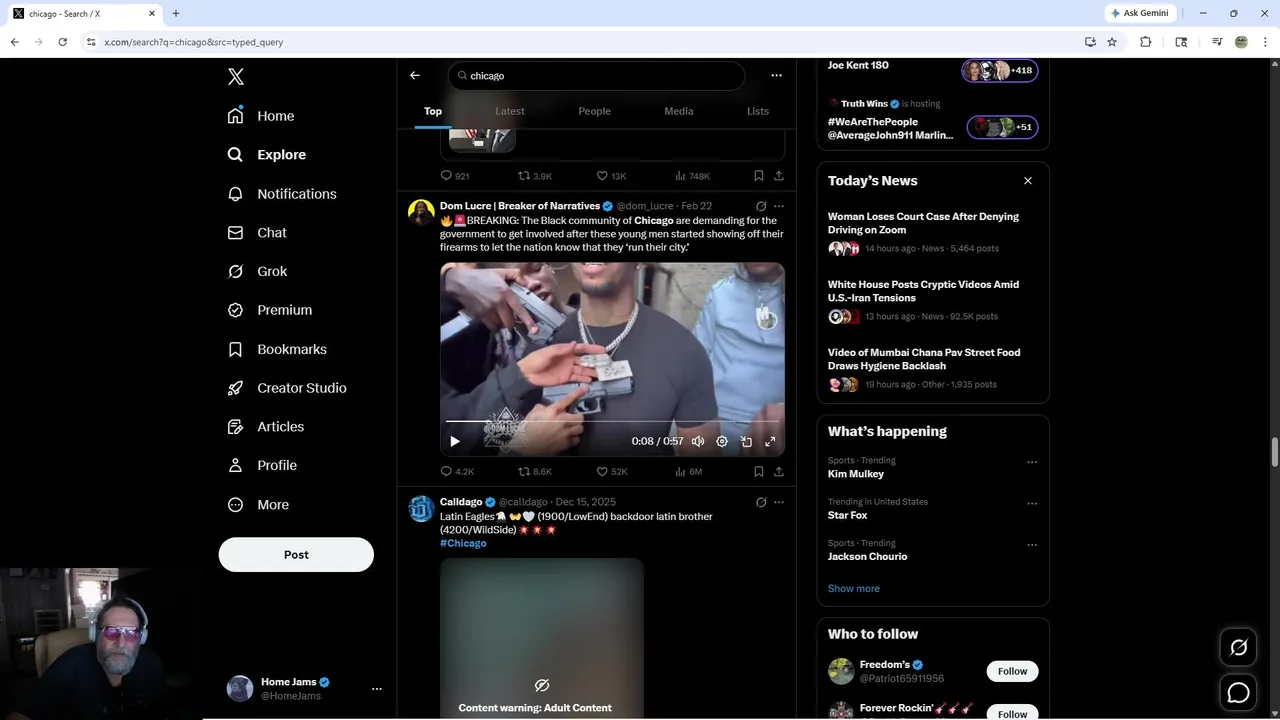Reply to Dom Lucre post (4.2K)
This screenshot has height=720, width=1280.
[x=457, y=472]
